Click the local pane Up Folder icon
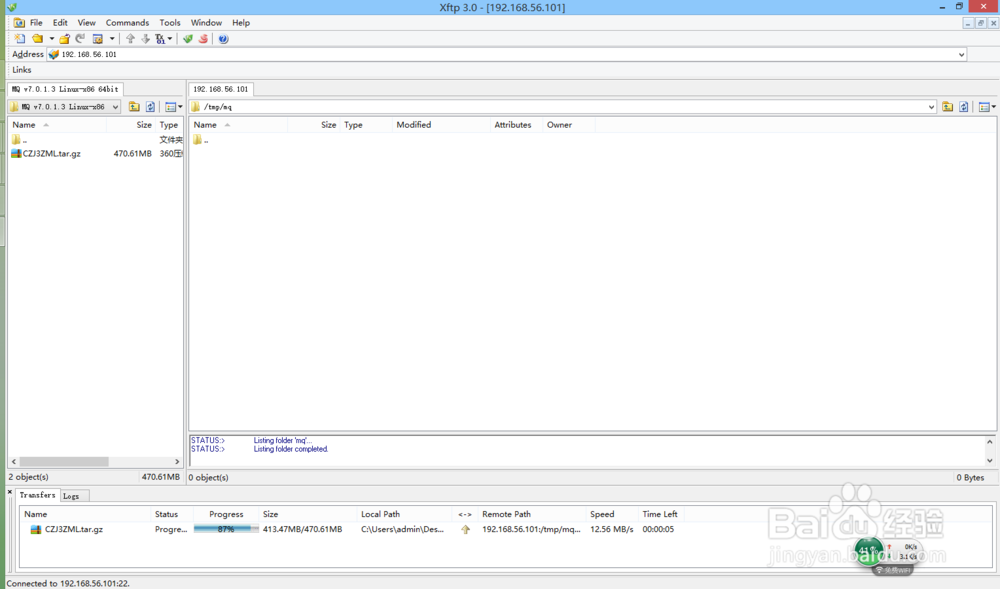The image size is (1000, 589). click(x=134, y=107)
